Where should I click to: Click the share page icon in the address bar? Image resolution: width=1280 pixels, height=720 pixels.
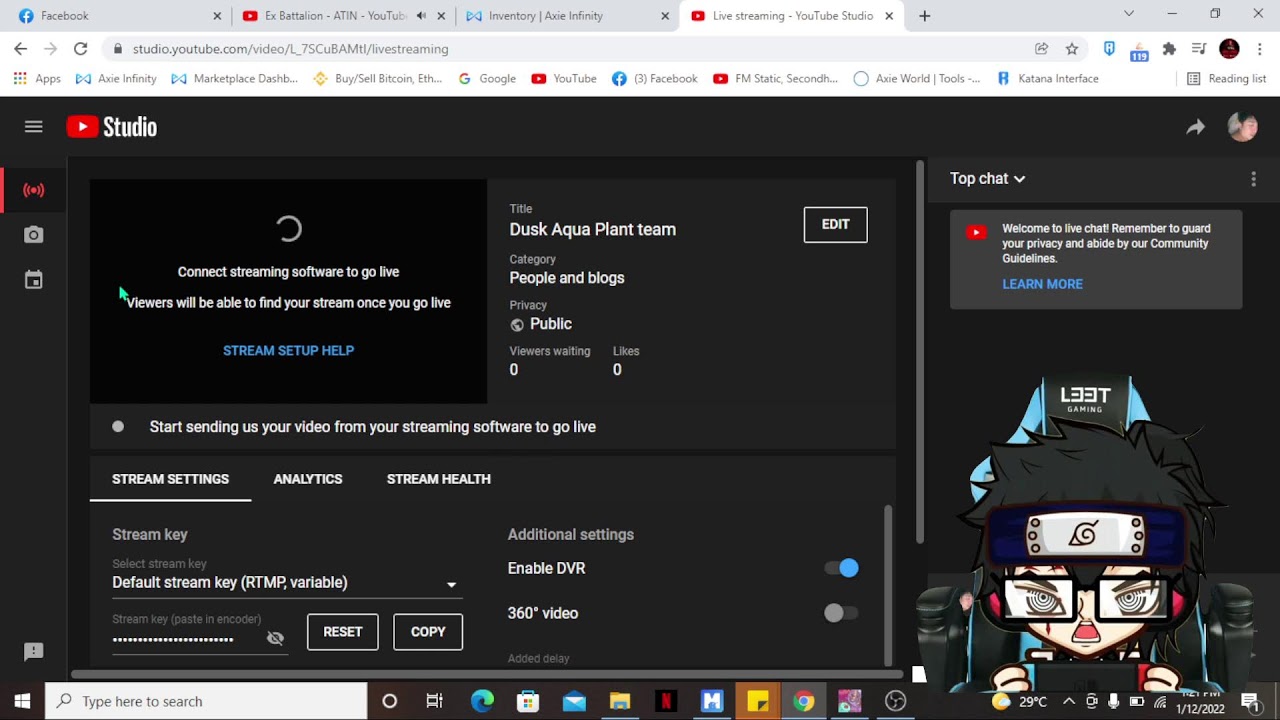coord(1041,48)
